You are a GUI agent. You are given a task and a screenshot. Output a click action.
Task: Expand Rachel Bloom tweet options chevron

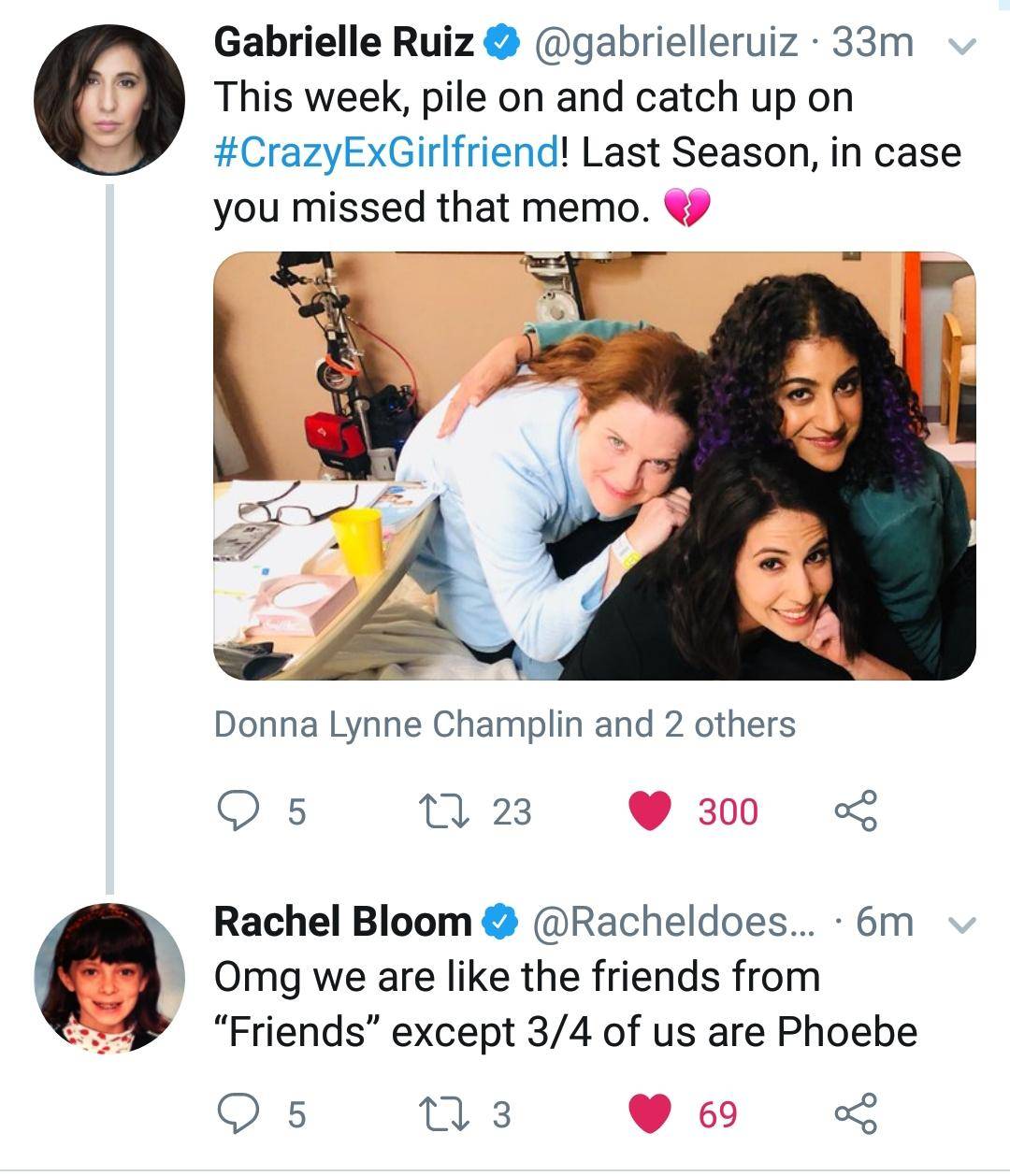[x=962, y=924]
